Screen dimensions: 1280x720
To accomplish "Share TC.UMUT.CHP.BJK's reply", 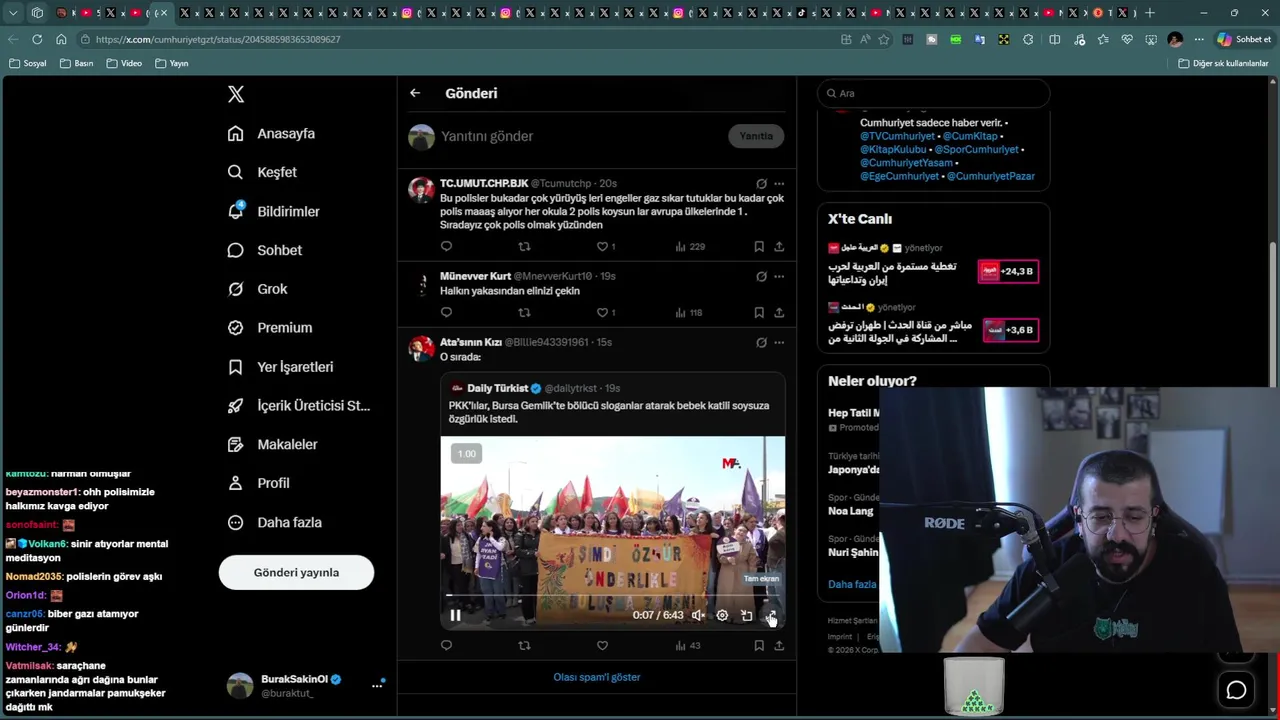I will click(x=779, y=246).
